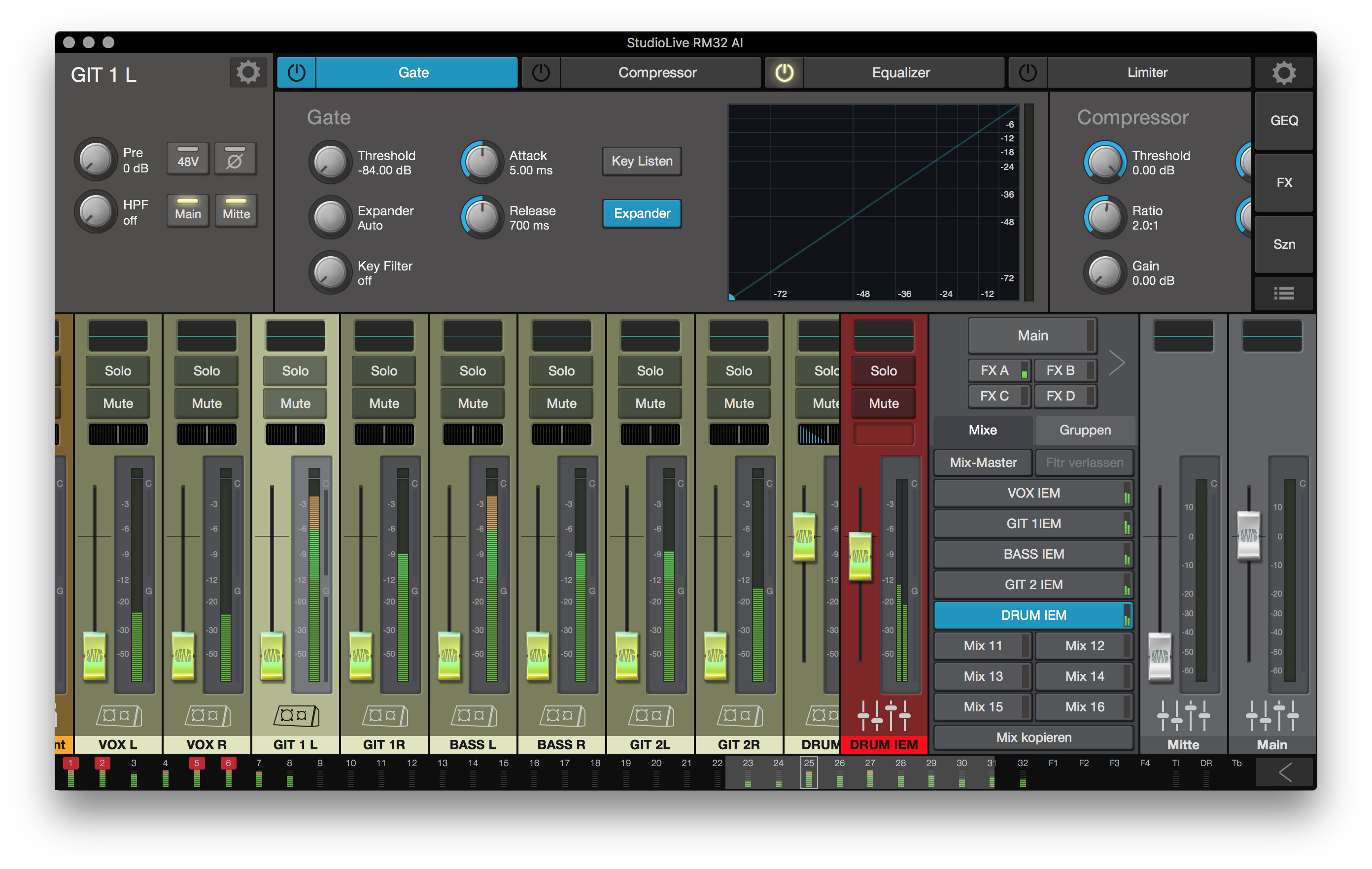Toggle the Expander mode button

pyautogui.click(x=642, y=213)
